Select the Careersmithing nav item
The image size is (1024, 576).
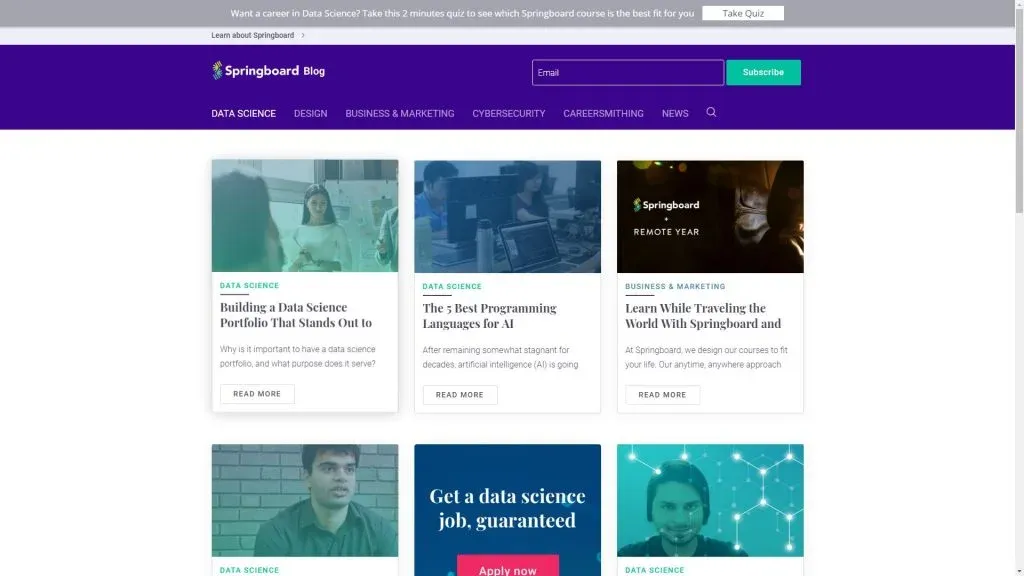point(603,113)
